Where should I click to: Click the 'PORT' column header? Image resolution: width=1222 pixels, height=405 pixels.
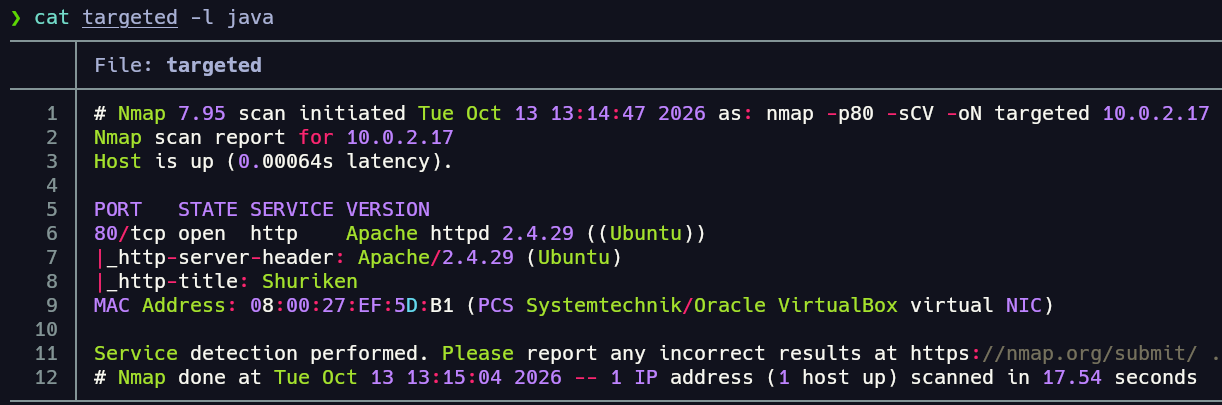click(x=118, y=209)
